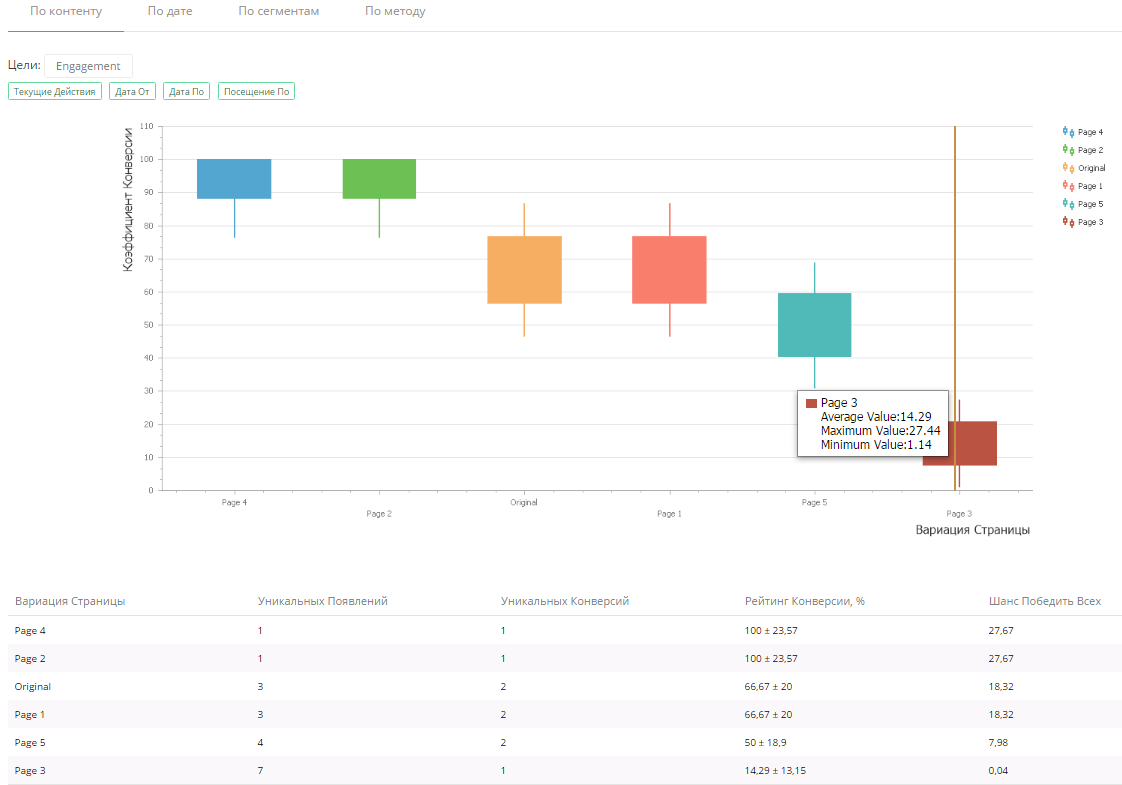Click the Посещение По filter button
Image resolution: width=1122 pixels, height=785 pixels.
point(256,92)
